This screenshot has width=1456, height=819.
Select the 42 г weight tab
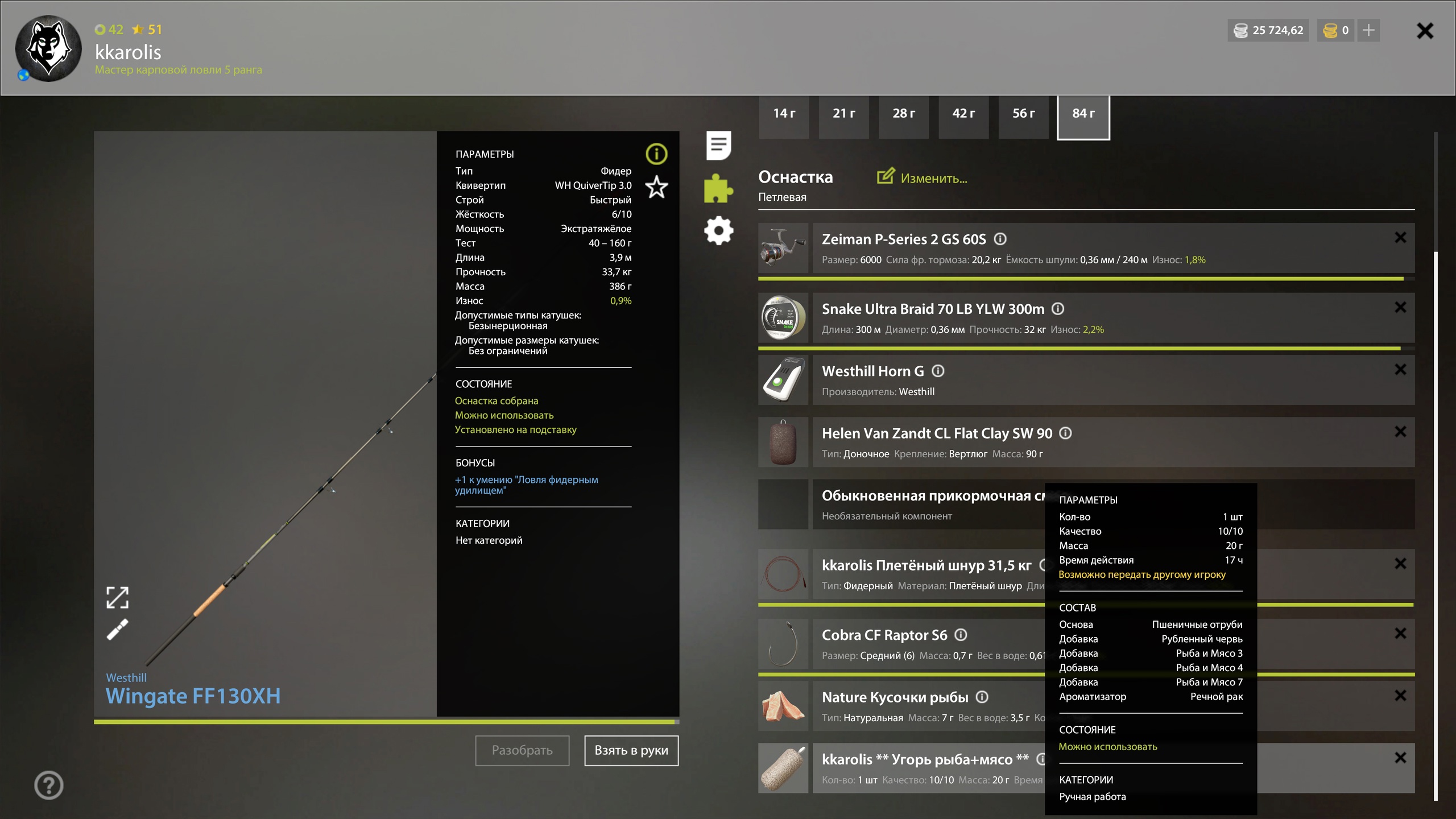(963, 117)
